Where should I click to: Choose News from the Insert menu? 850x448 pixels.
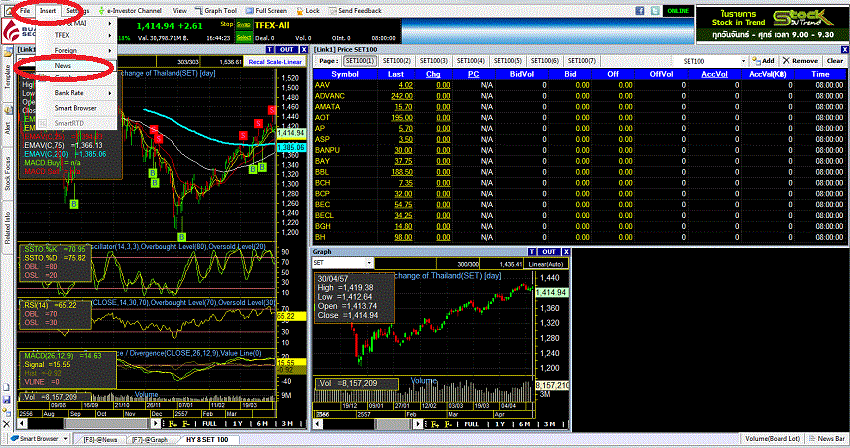point(76,66)
